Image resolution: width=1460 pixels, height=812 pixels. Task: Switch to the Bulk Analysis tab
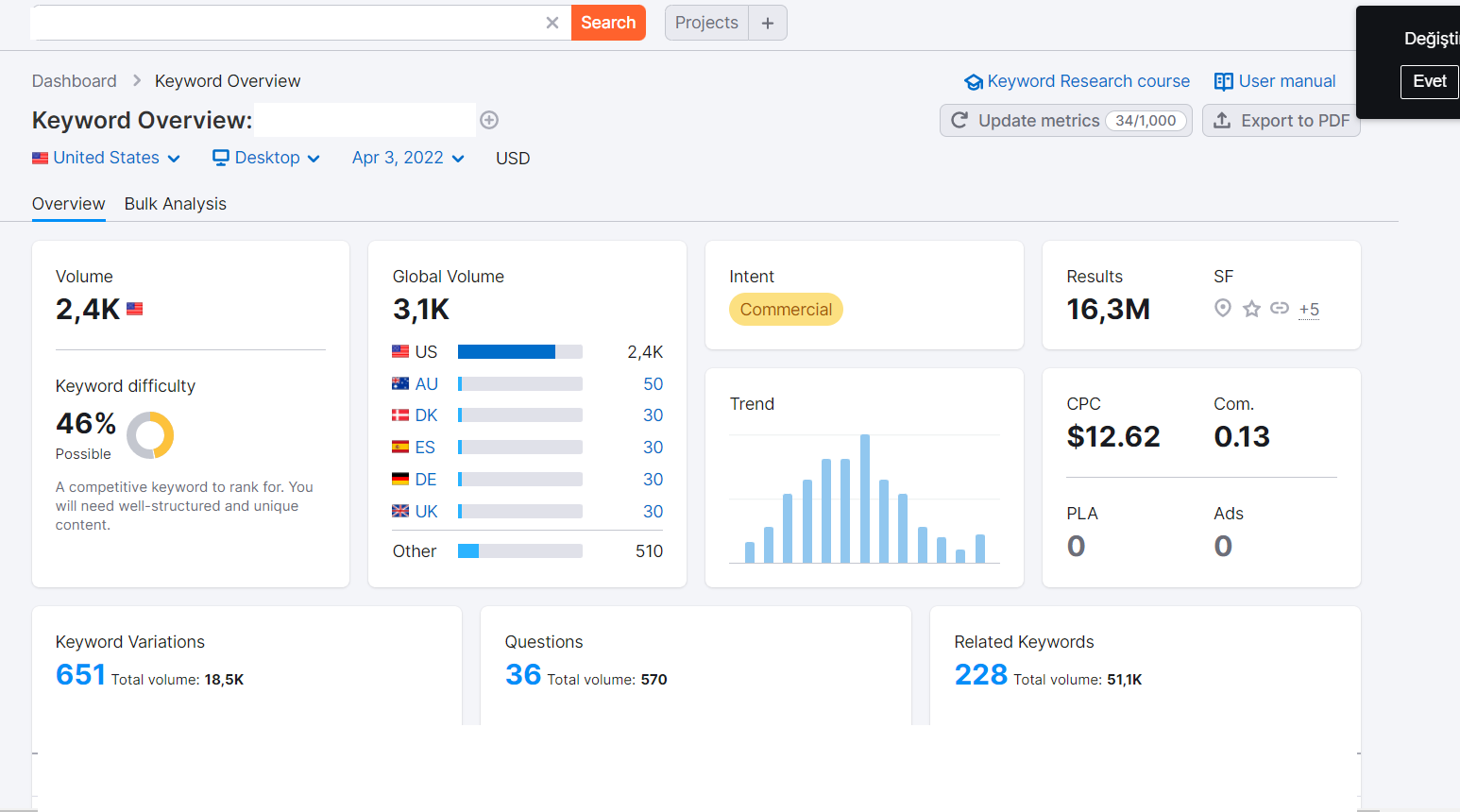coord(176,204)
